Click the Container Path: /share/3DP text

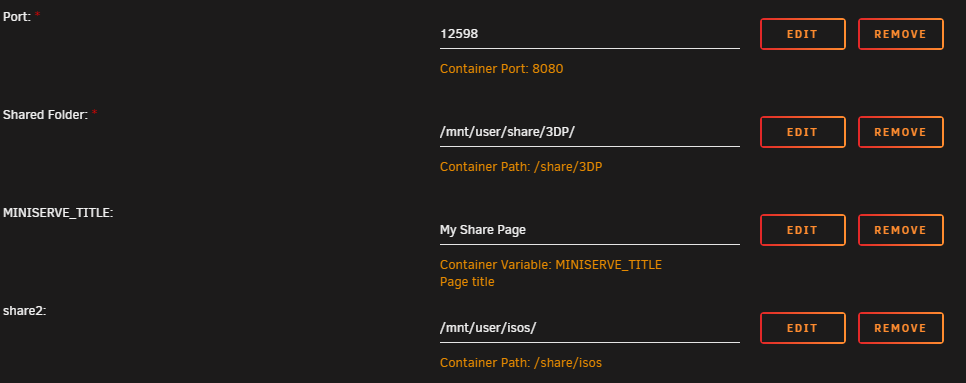tap(521, 167)
